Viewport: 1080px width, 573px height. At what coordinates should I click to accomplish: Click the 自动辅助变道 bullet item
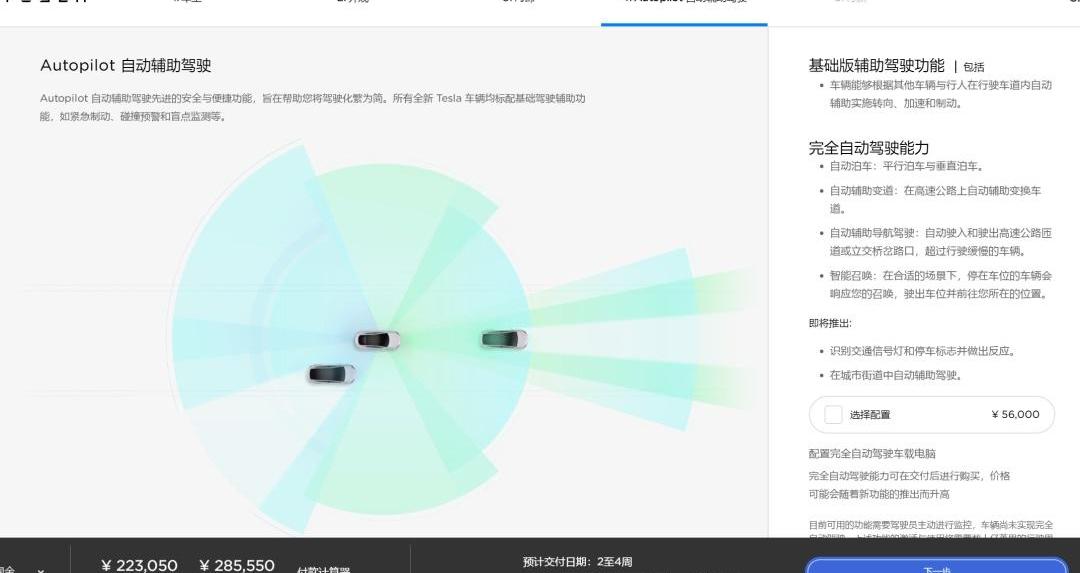935,199
